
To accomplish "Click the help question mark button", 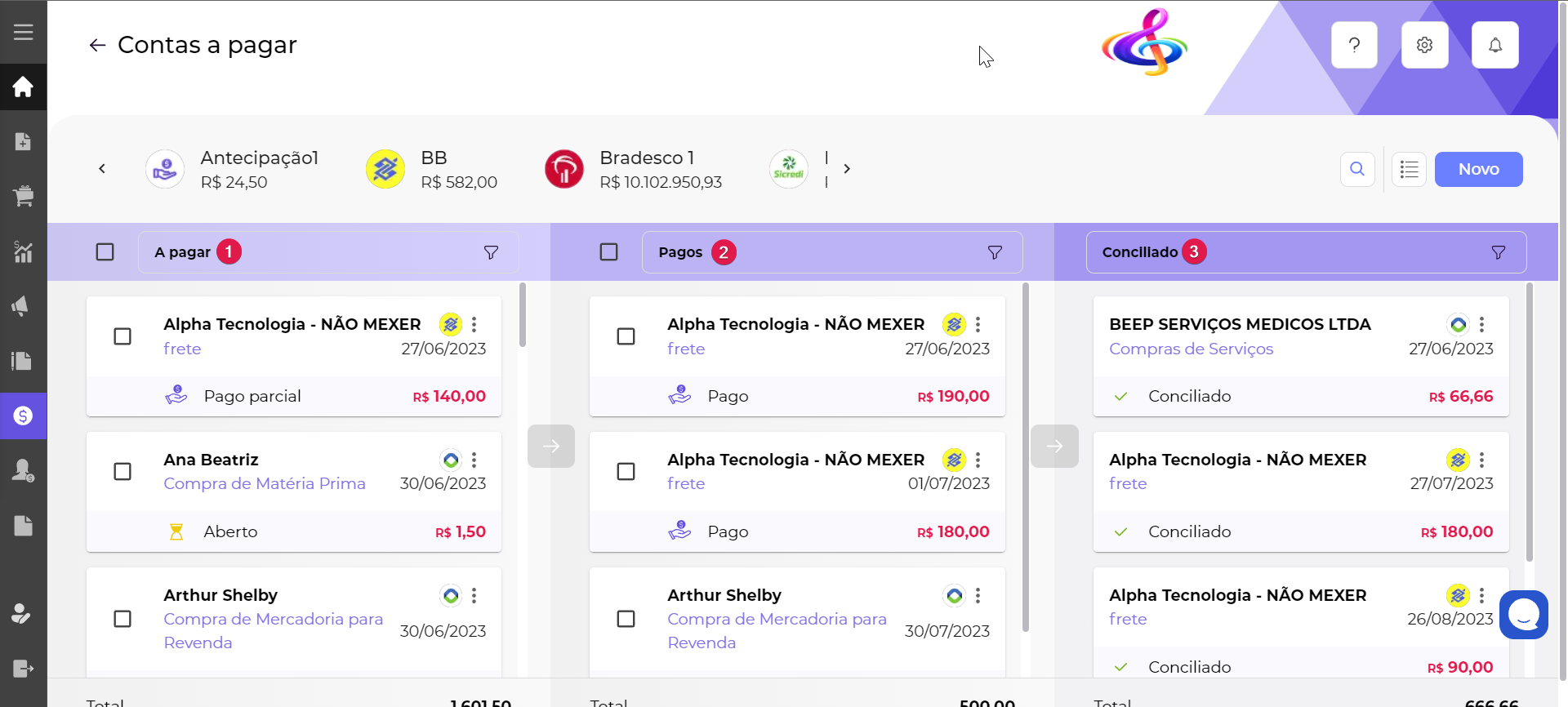I will (x=1354, y=45).
